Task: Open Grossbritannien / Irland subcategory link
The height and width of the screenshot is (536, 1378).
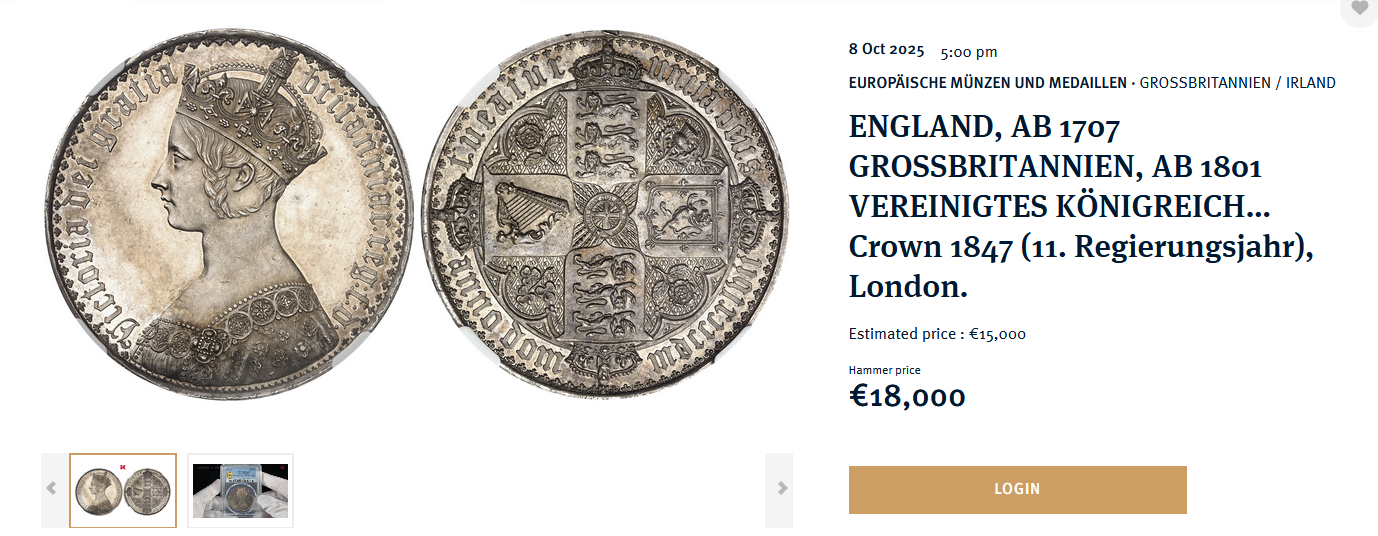Action: point(1237,83)
